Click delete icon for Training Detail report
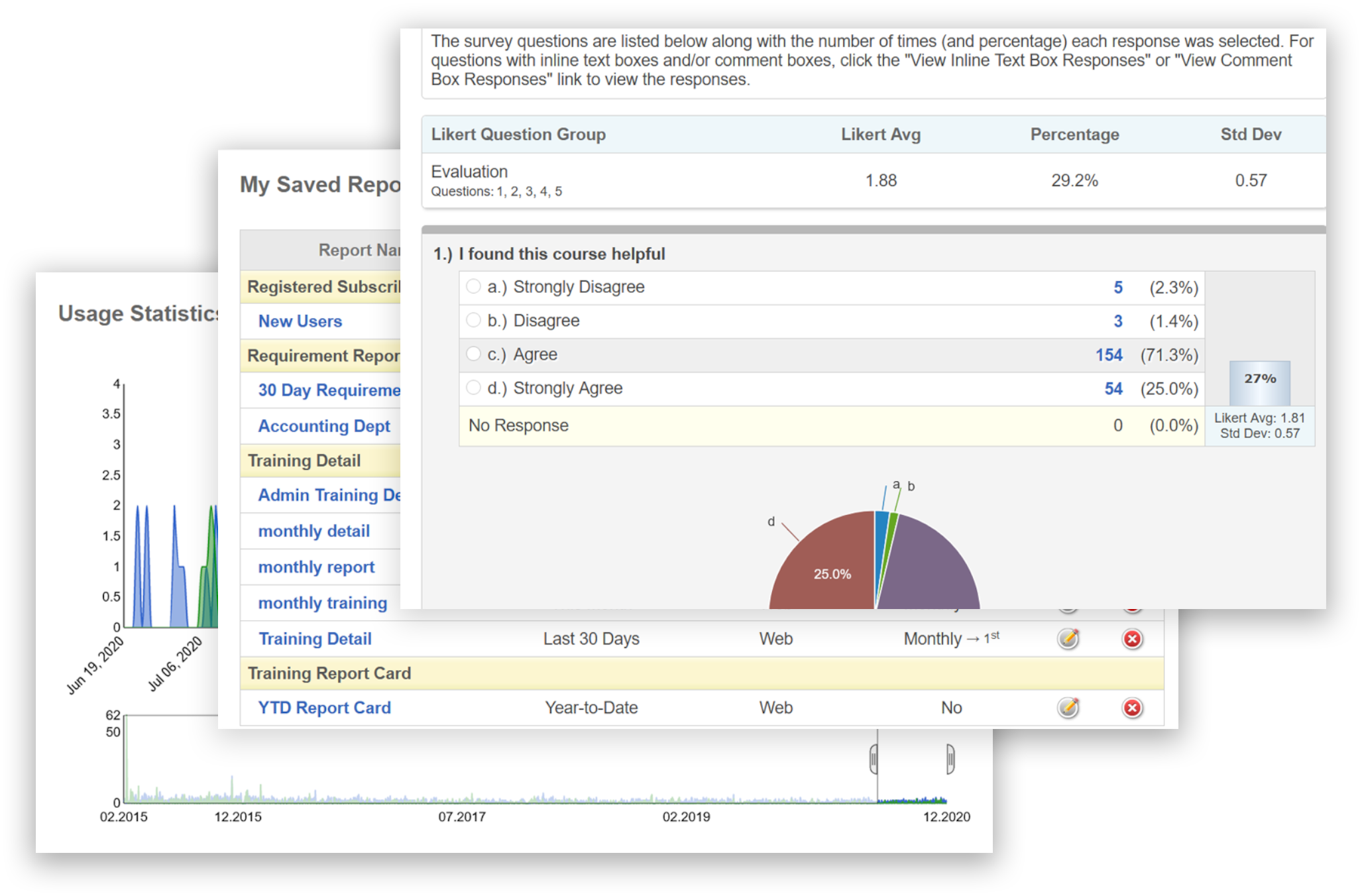The width and height of the screenshot is (1362, 896). tap(1132, 639)
